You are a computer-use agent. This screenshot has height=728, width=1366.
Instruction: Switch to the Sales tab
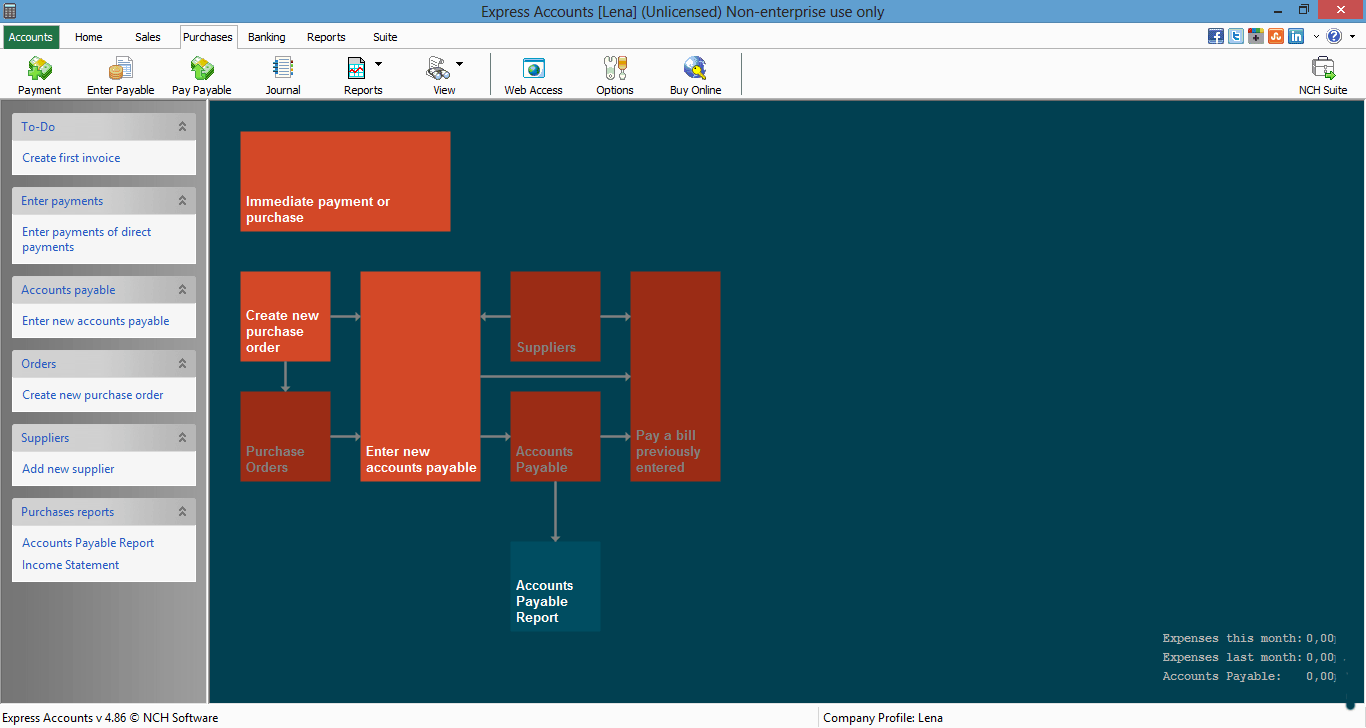[148, 37]
